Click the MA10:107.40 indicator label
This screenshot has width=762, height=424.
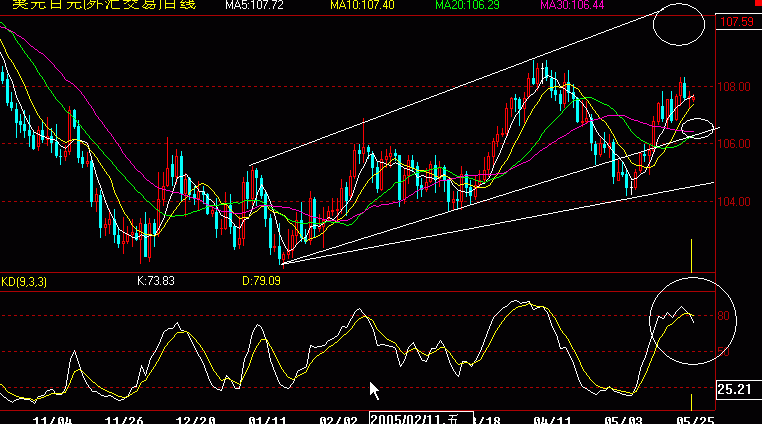click(x=362, y=5)
